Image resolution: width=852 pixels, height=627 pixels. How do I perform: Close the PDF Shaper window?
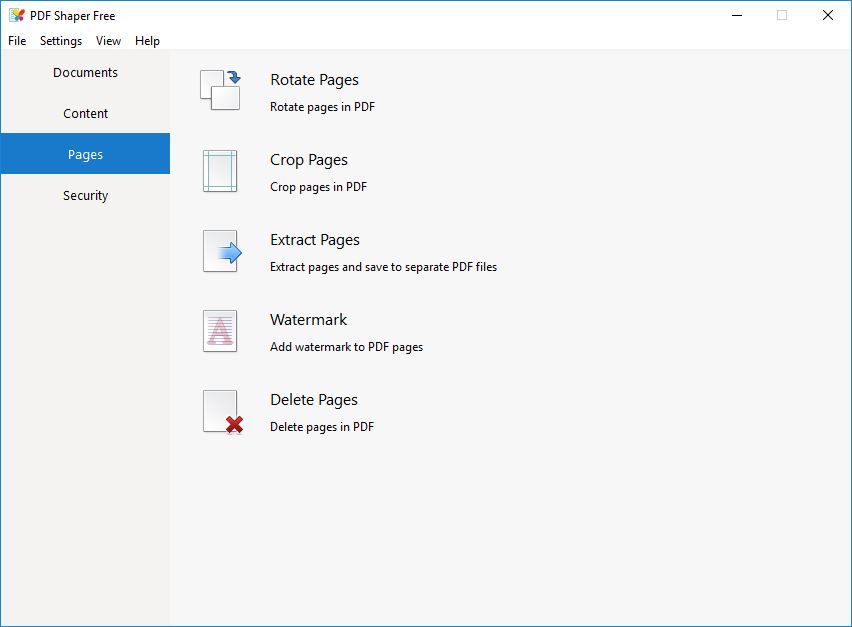(x=828, y=15)
